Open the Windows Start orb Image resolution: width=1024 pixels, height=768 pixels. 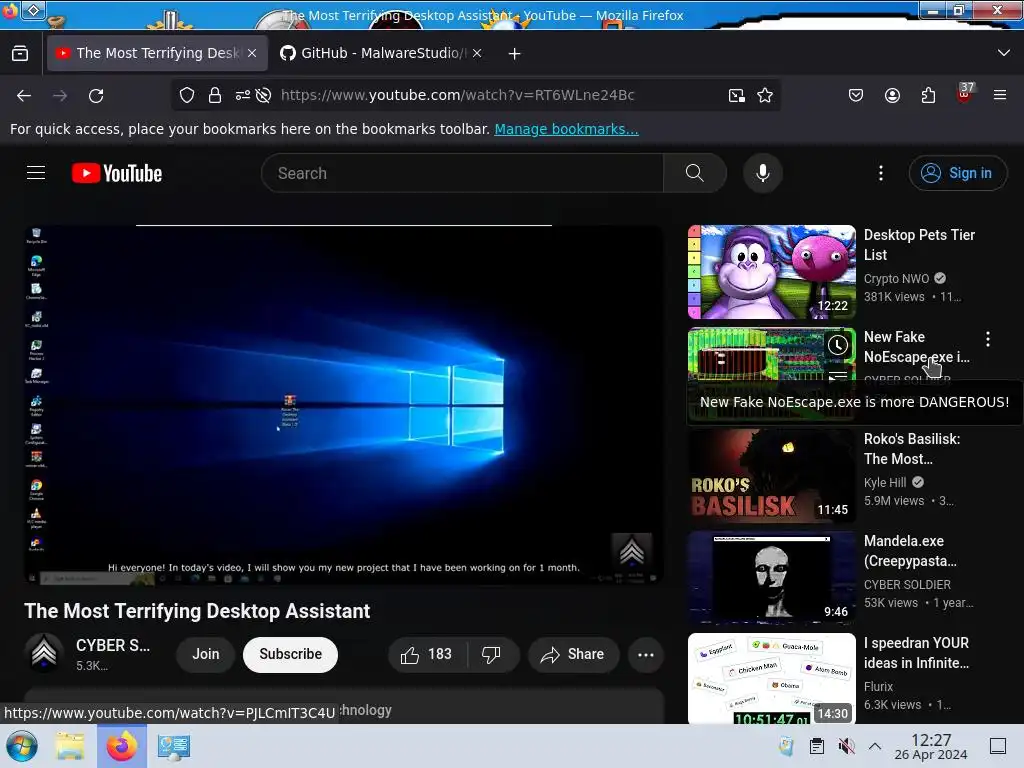(22, 746)
